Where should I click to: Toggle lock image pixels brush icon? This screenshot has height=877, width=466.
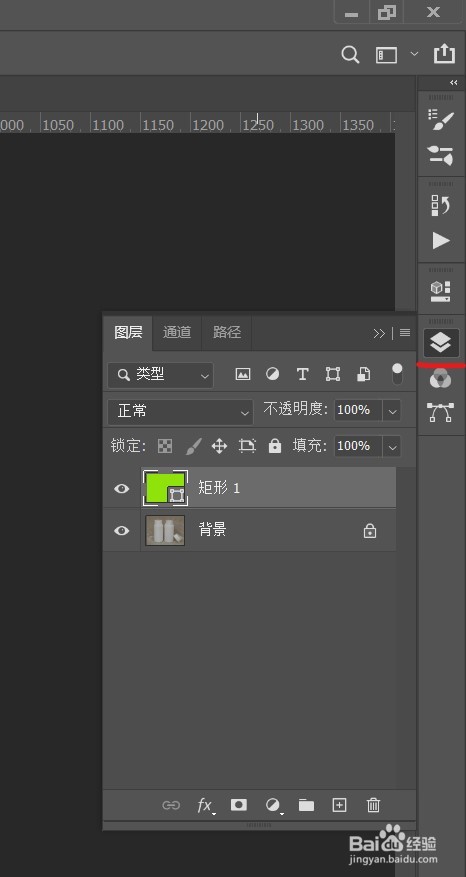193,446
